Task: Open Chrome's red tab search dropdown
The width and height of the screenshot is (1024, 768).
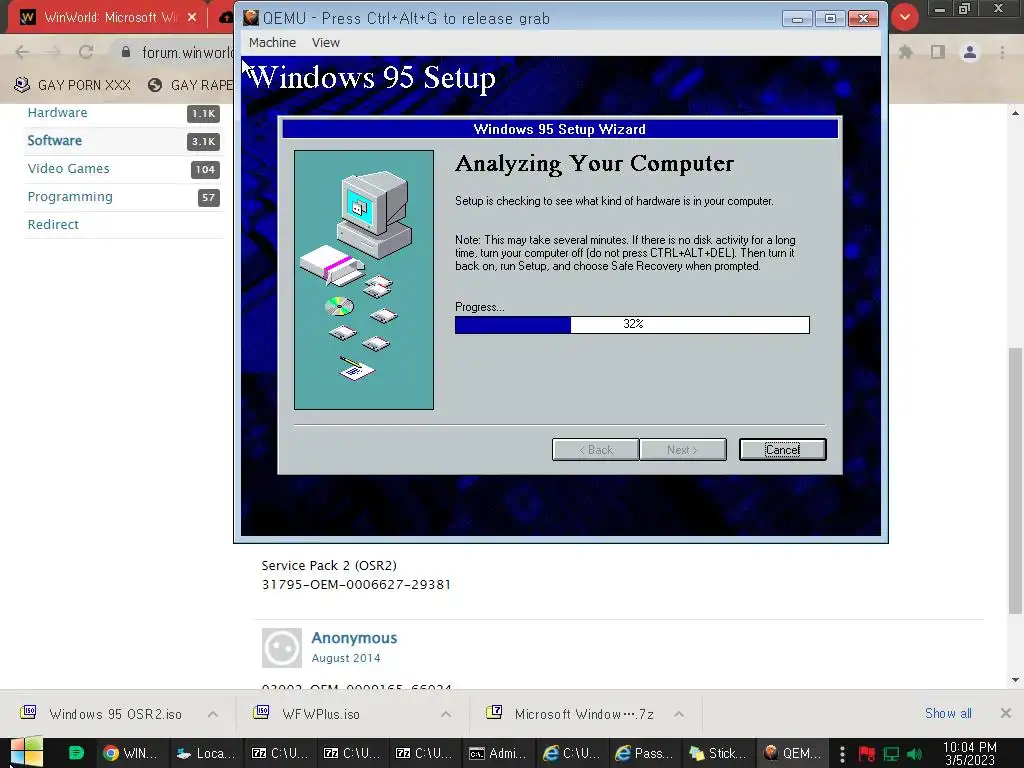Action: [x=904, y=17]
